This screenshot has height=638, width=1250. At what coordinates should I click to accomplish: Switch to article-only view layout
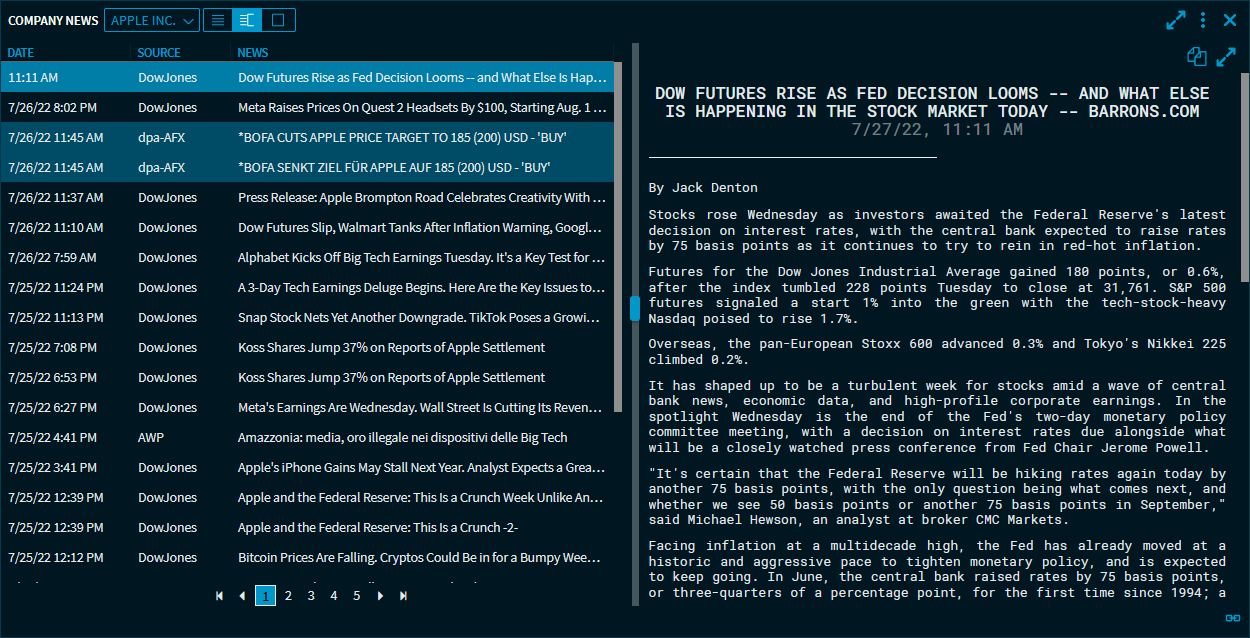[x=278, y=20]
